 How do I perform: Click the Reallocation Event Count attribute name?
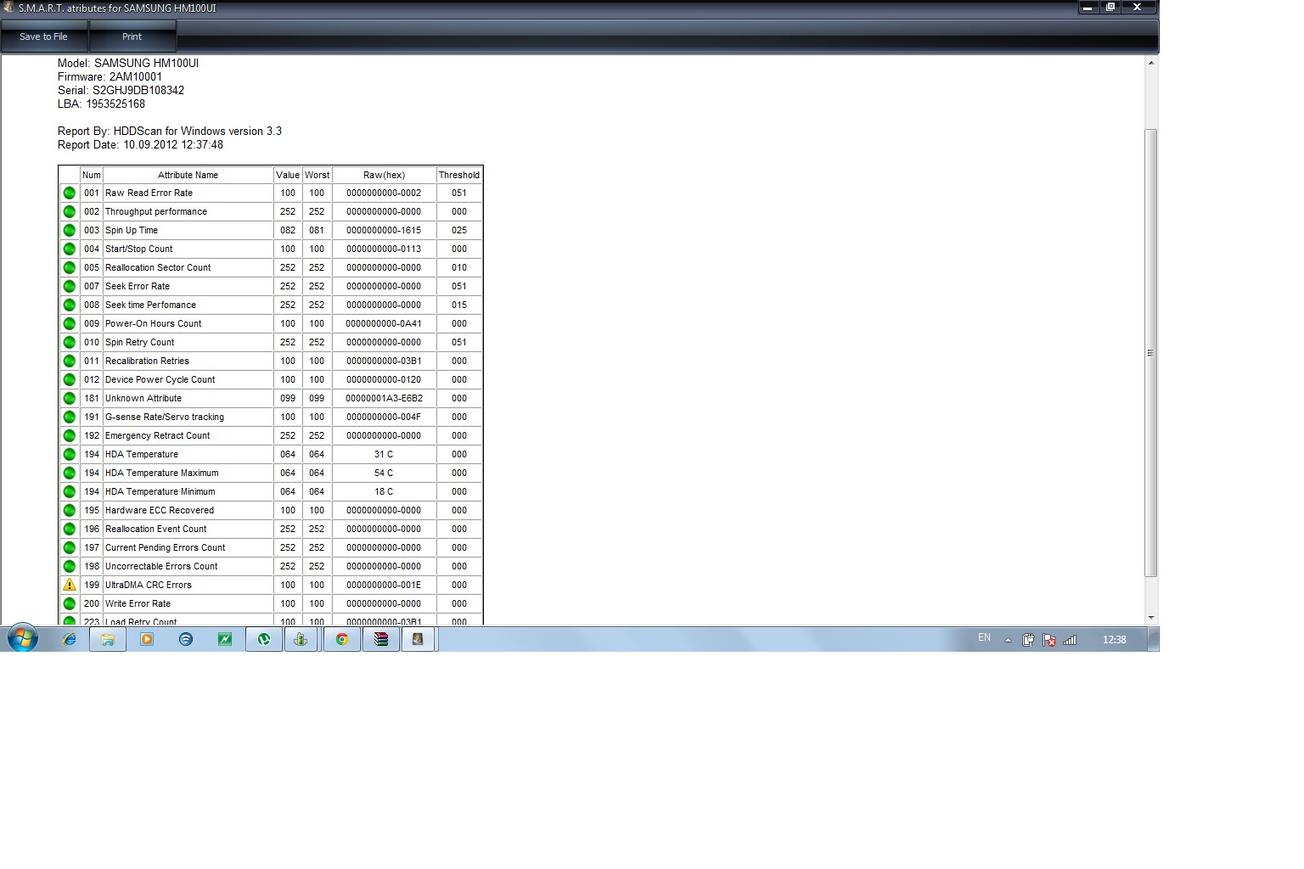(x=156, y=529)
